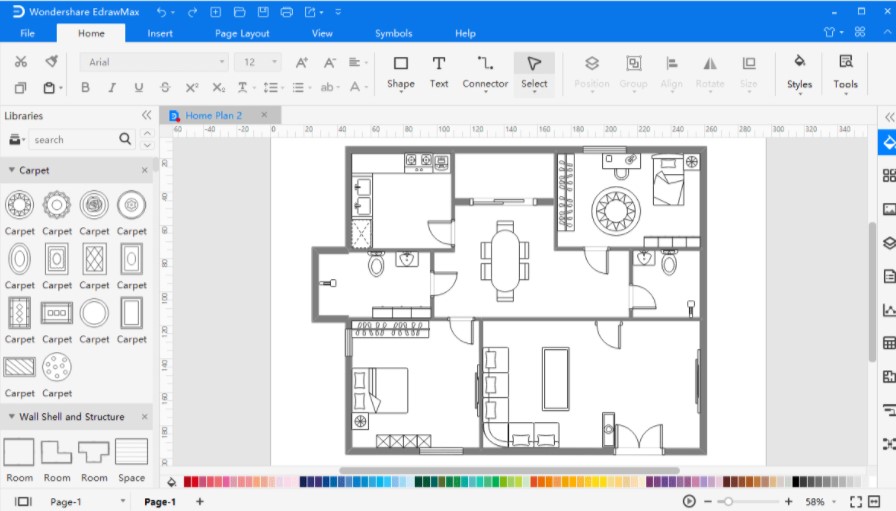Toggle Italic formatting
Image resolution: width=896 pixels, height=511 pixels.
[112, 87]
